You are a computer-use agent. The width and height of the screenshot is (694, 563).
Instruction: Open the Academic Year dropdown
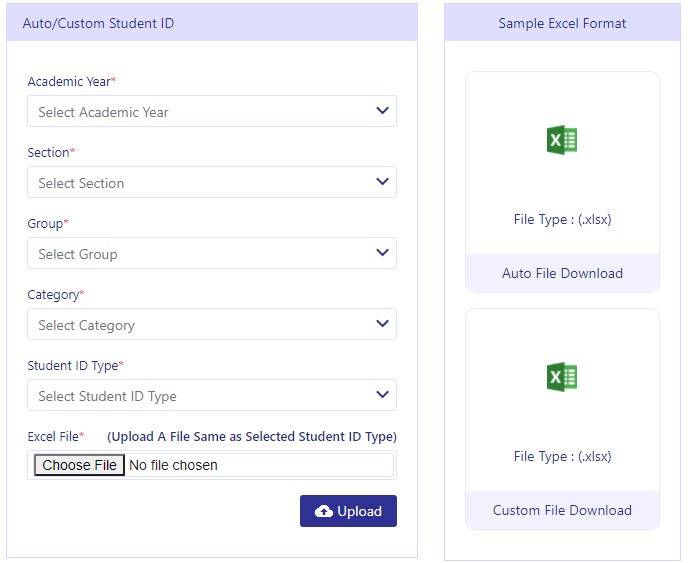(x=212, y=111)
